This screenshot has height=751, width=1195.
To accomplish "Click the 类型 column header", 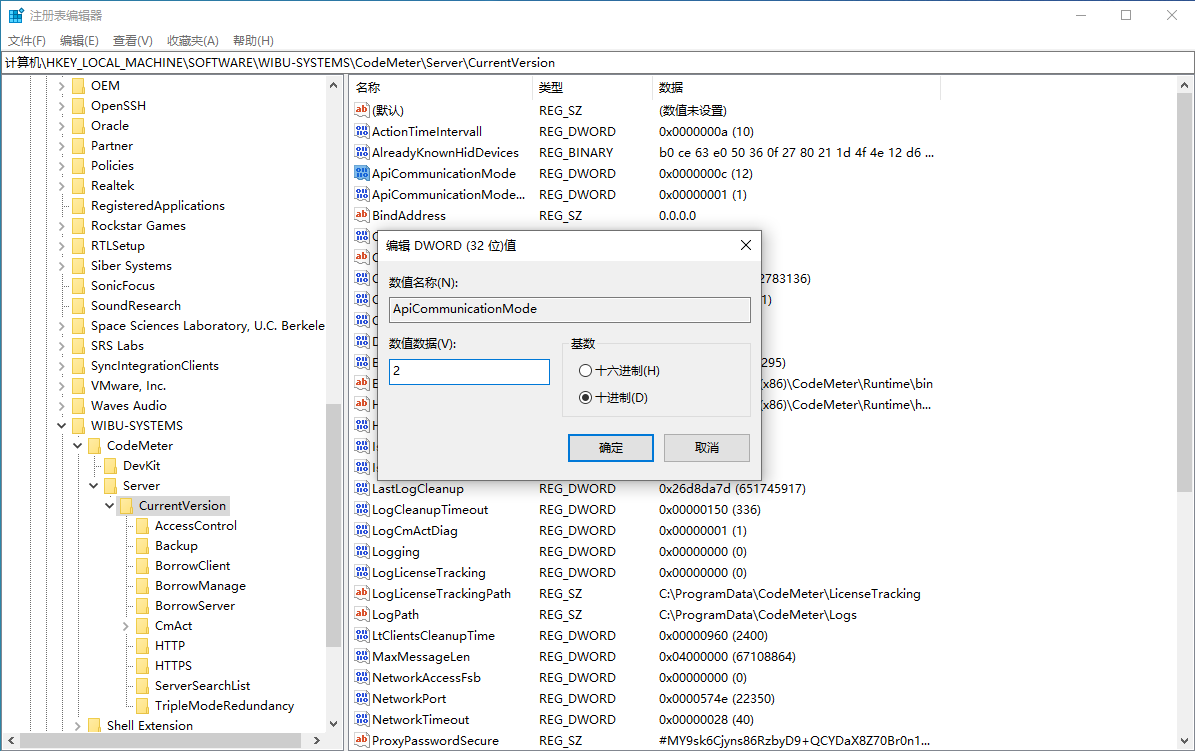I will tap(592, 88).
